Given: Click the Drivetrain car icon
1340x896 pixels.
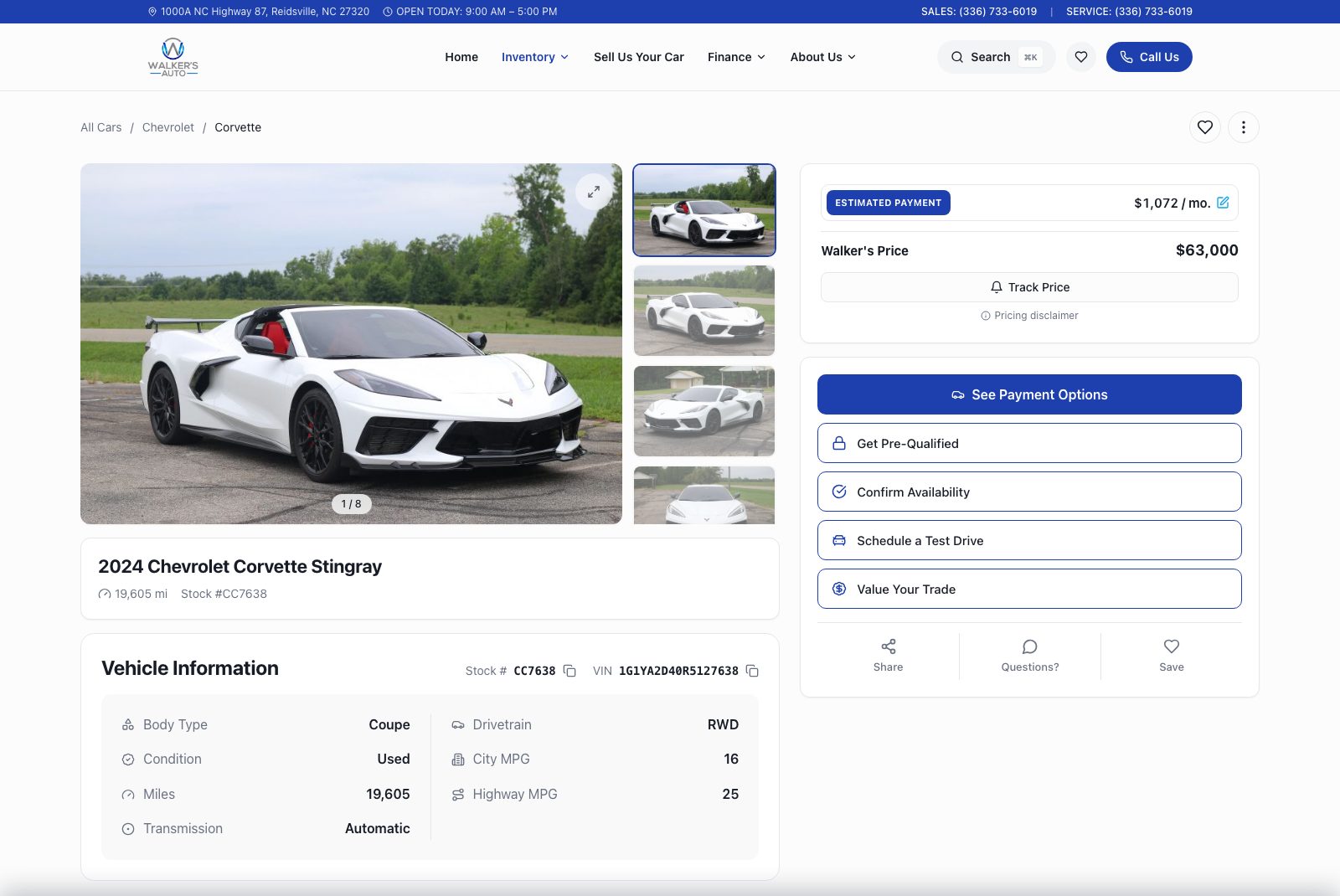Looking at the screenshot, I should 458,724.
